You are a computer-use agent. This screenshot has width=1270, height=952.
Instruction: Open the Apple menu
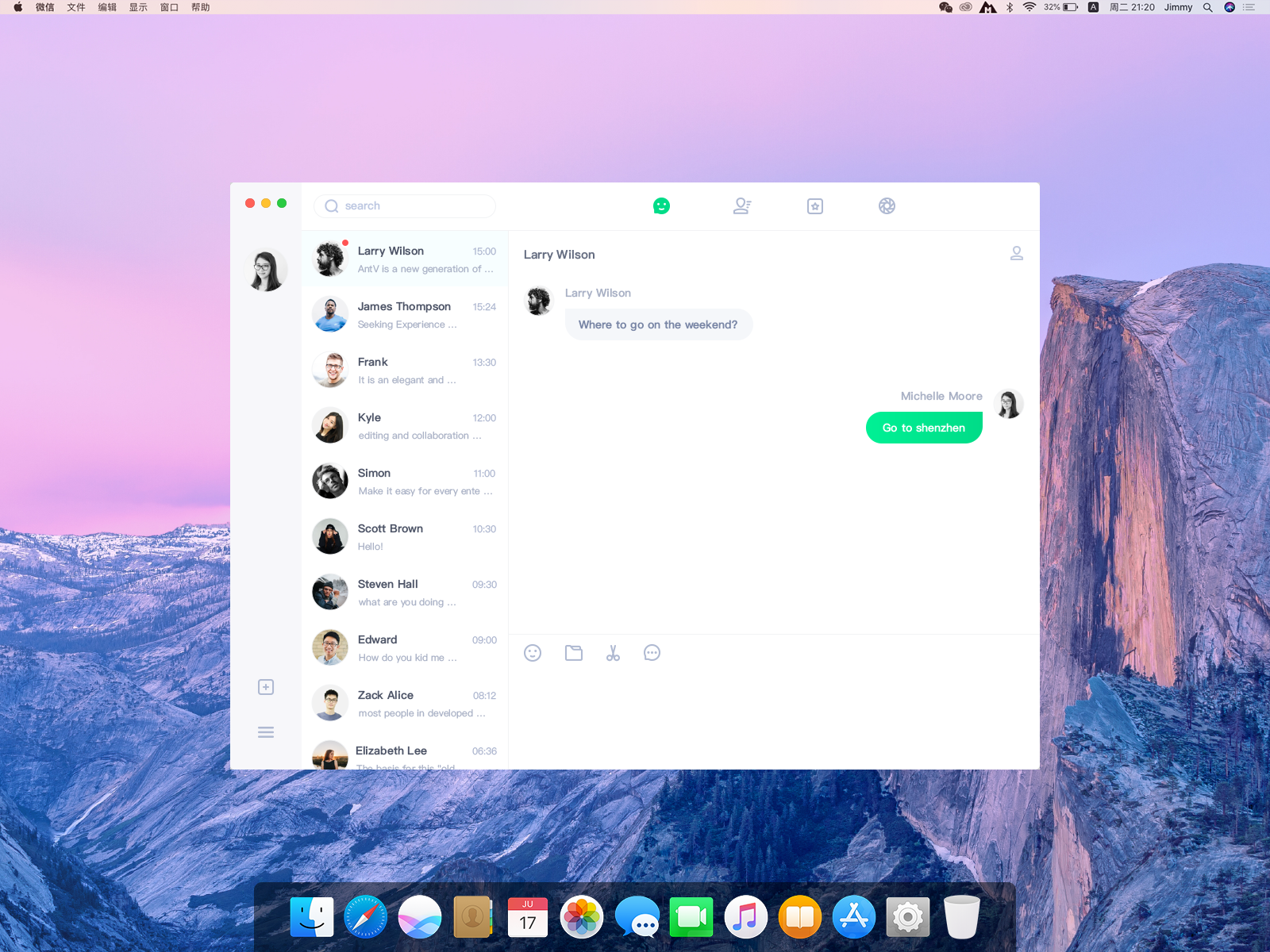(17, 7)
